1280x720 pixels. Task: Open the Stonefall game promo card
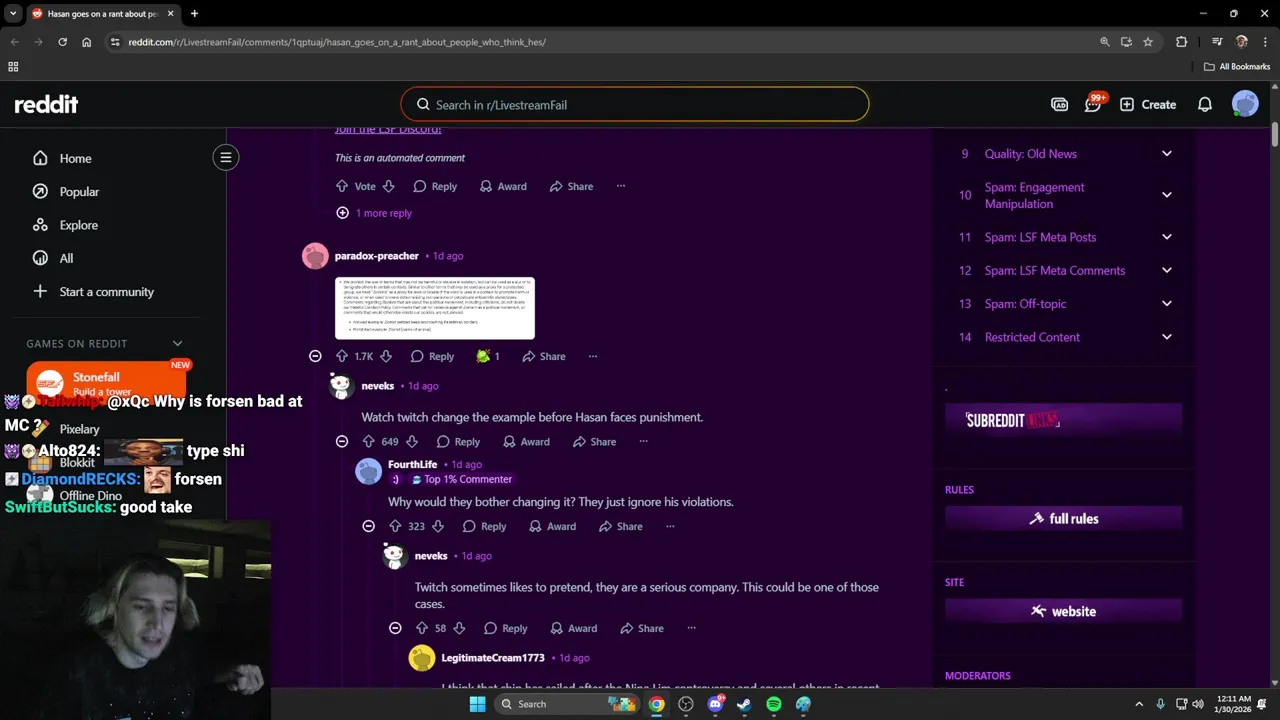click(x=105, y=382)
